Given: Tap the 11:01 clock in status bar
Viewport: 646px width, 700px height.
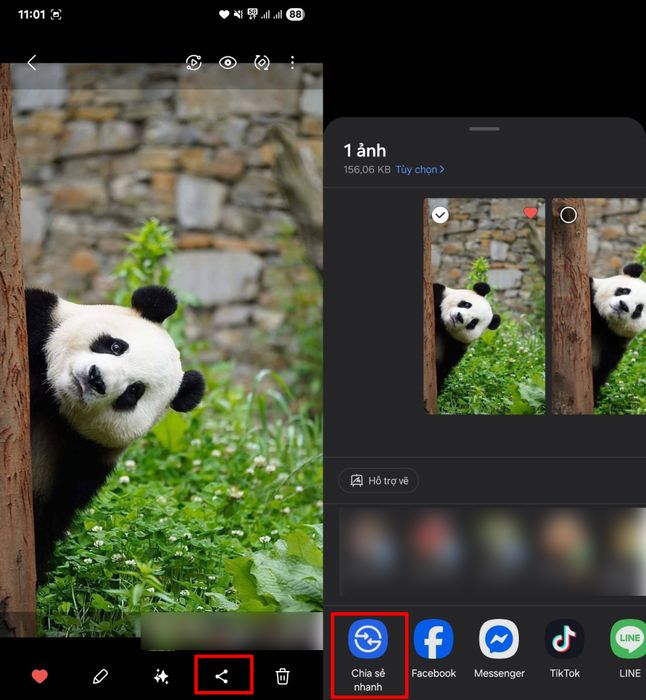Looking at the screenshot, I should pyautogui.click(x=31, y=14).
